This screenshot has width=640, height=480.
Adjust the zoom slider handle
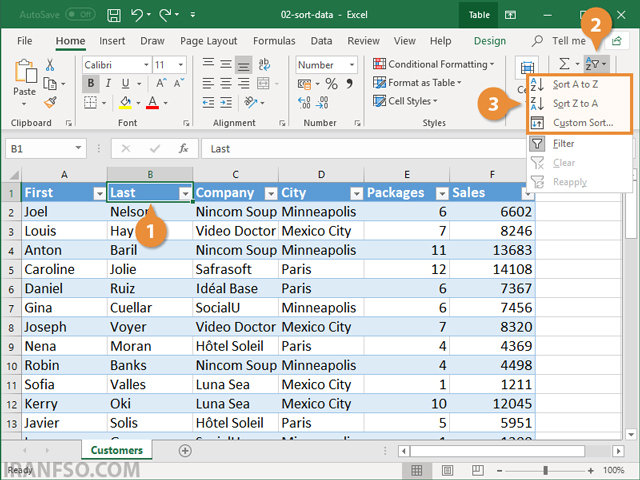click(545, 470)
